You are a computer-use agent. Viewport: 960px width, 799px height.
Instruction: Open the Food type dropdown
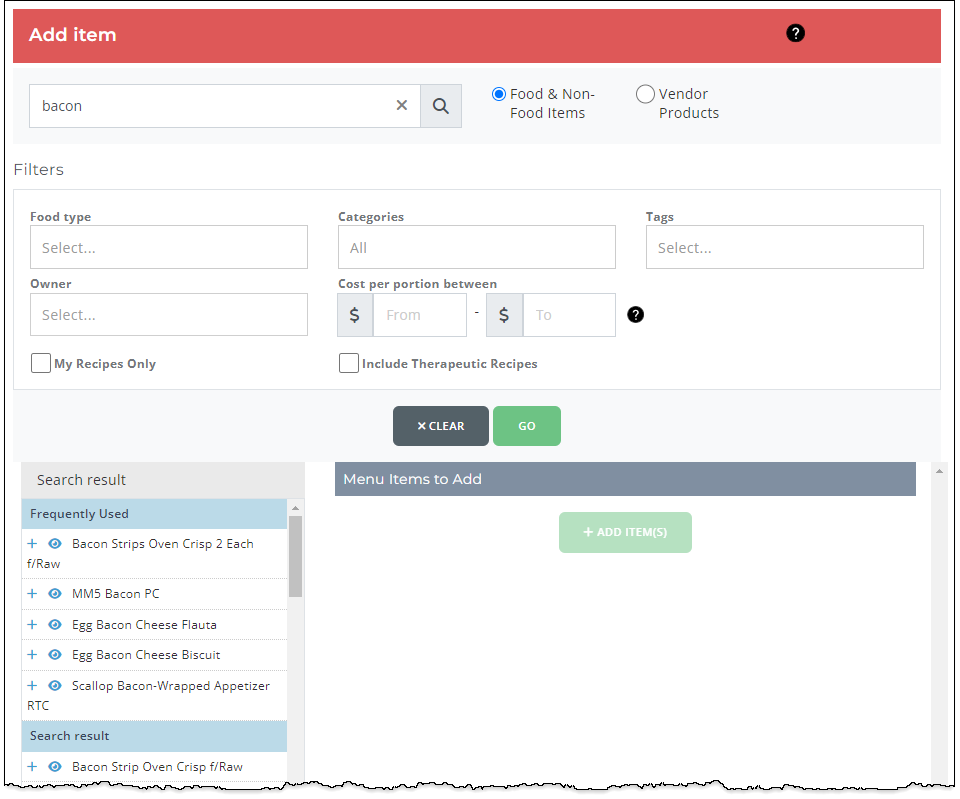click(x=169, y=247)
